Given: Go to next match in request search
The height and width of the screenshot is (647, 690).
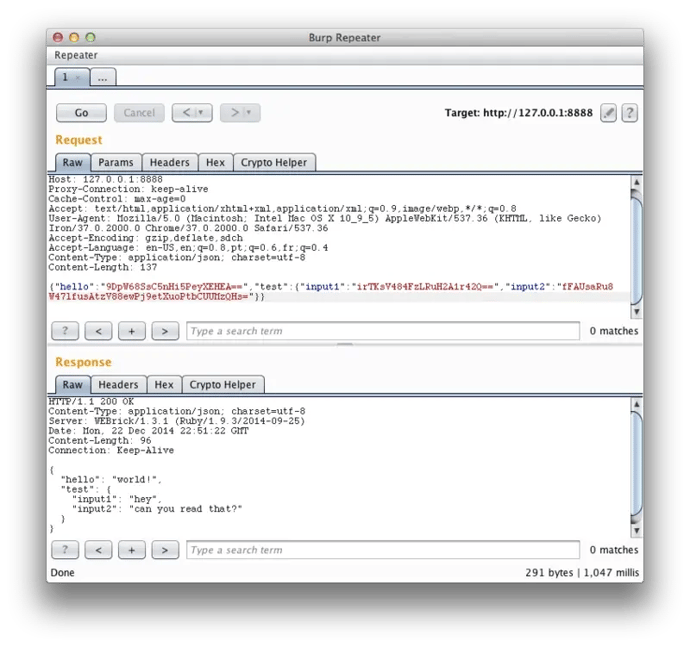Looking at the screenshot, I should [x=166, y=331].
